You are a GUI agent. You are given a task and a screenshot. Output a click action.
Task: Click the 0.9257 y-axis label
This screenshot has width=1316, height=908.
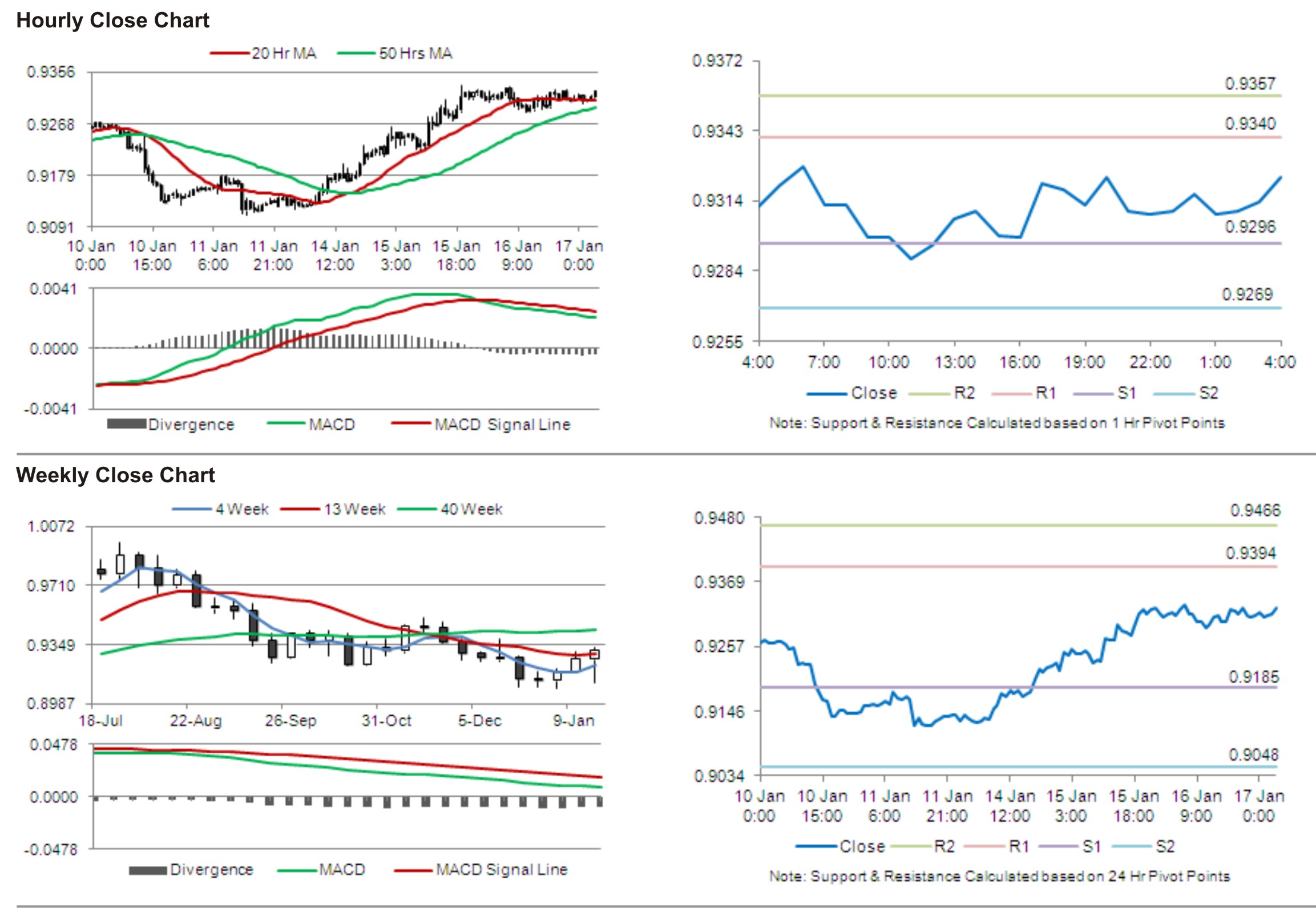click(719, 647)
